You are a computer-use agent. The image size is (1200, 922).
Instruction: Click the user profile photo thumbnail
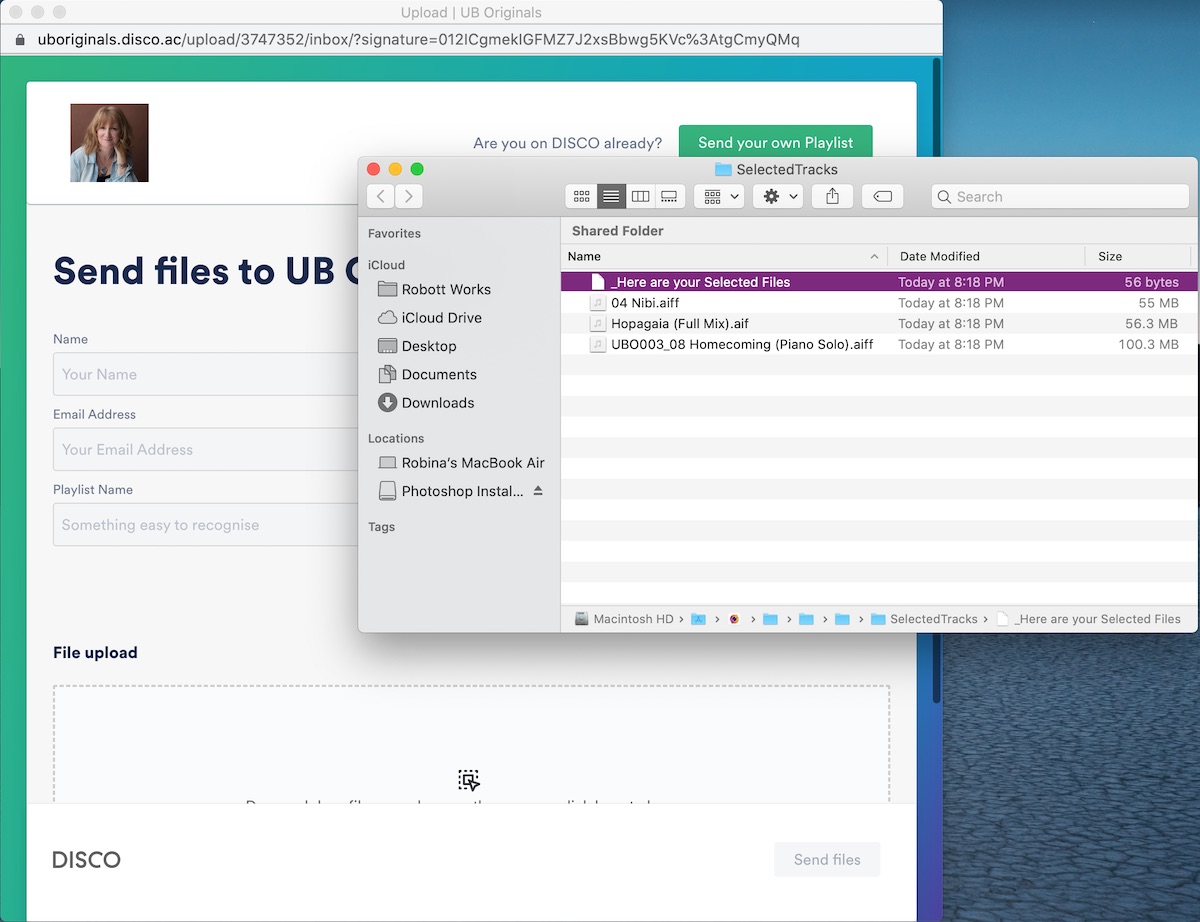[x=109, y=143]
